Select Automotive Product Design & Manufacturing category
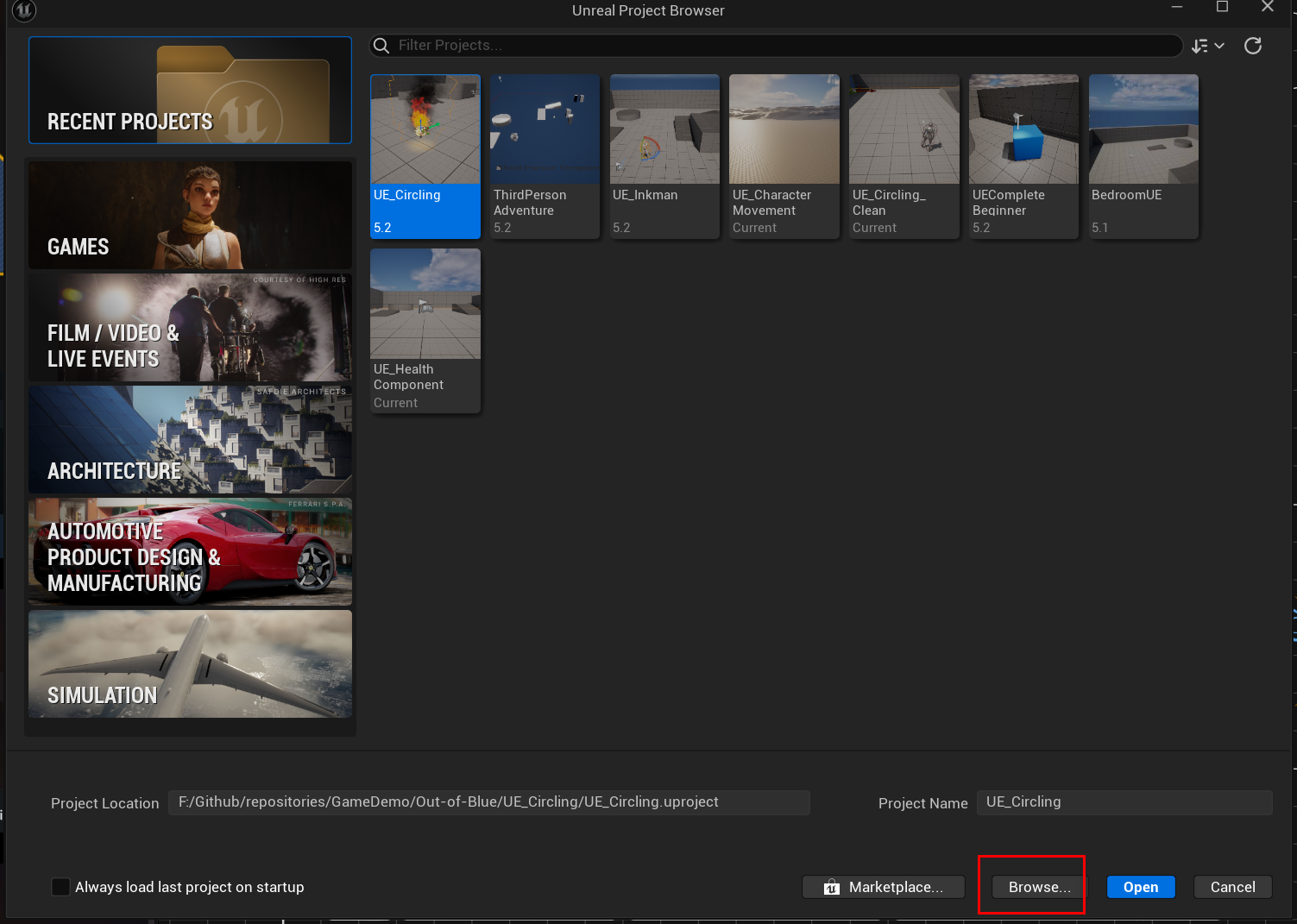Viewport: 1297px width, 924px height. pos(190,552)
